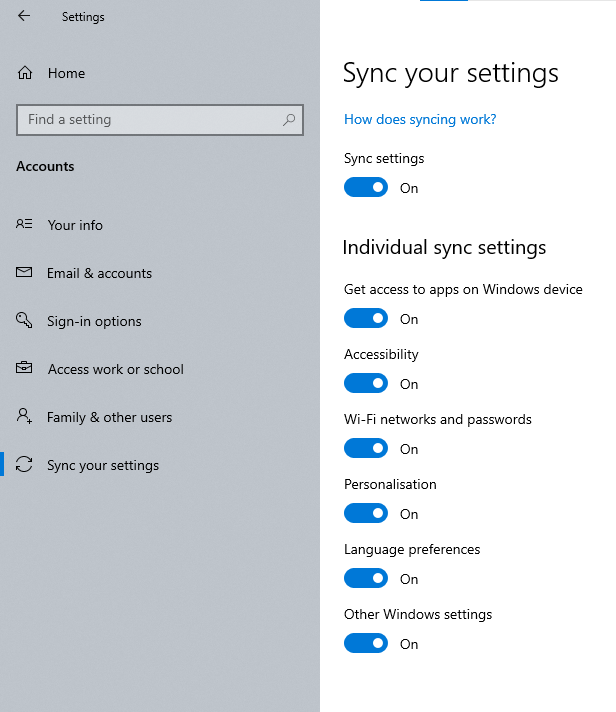Image resolution: width=616 pixels, height=712 pixels.
Task: Toggle Language preferences sync
Action: tap(366, 578)
